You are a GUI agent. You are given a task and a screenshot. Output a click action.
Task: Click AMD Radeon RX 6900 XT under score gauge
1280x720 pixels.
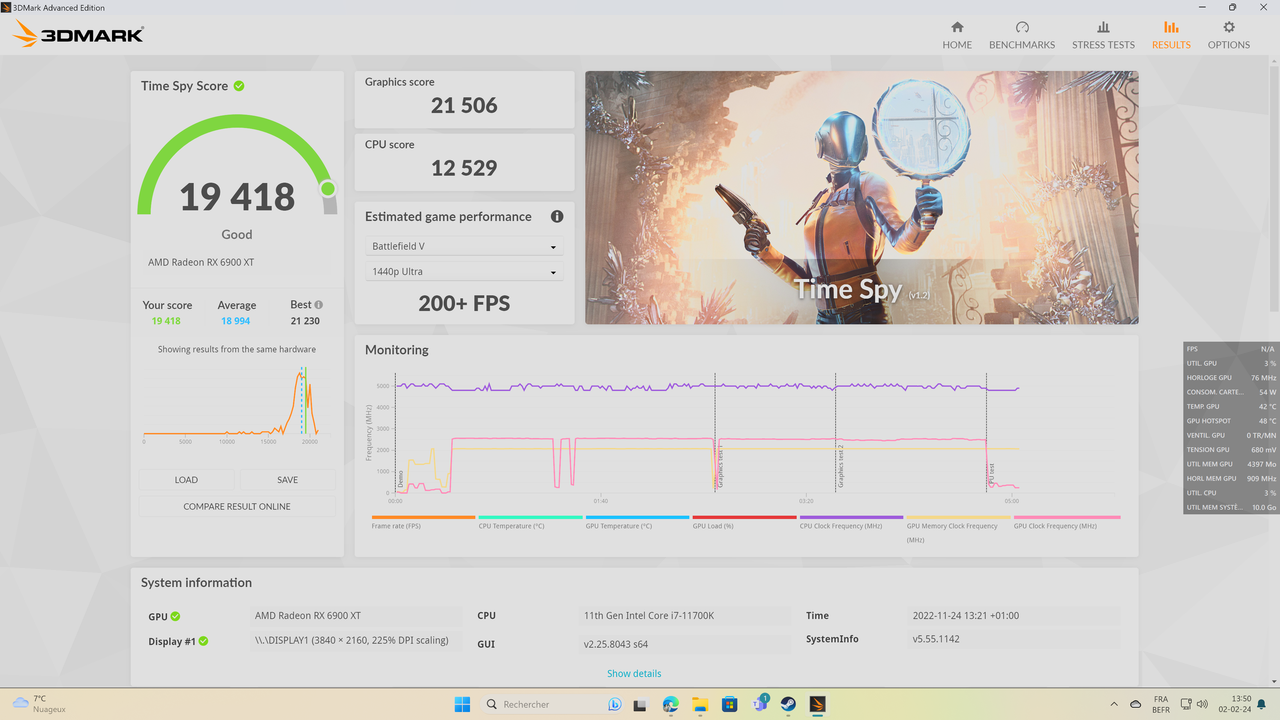tap(200, 262)
